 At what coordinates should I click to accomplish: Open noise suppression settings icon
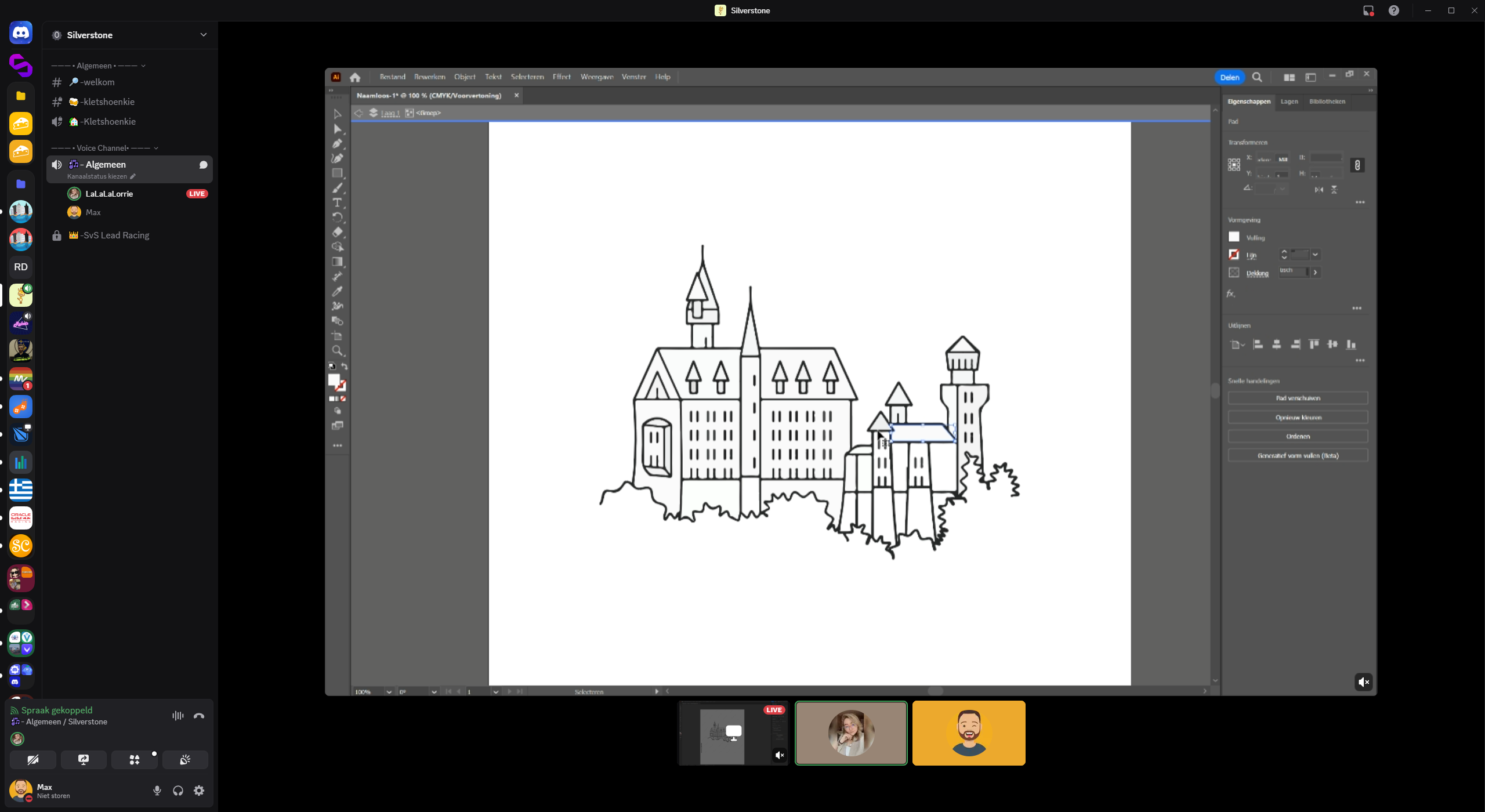[x=178, y=716]
